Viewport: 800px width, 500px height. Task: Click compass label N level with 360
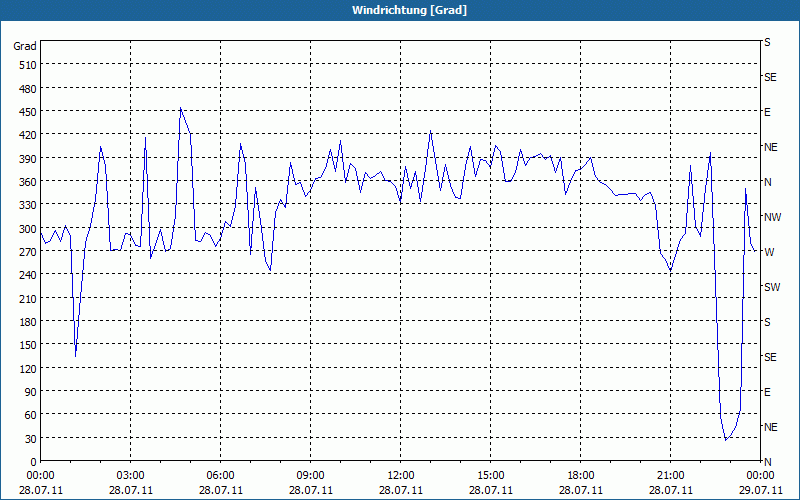tap(767, 182)
